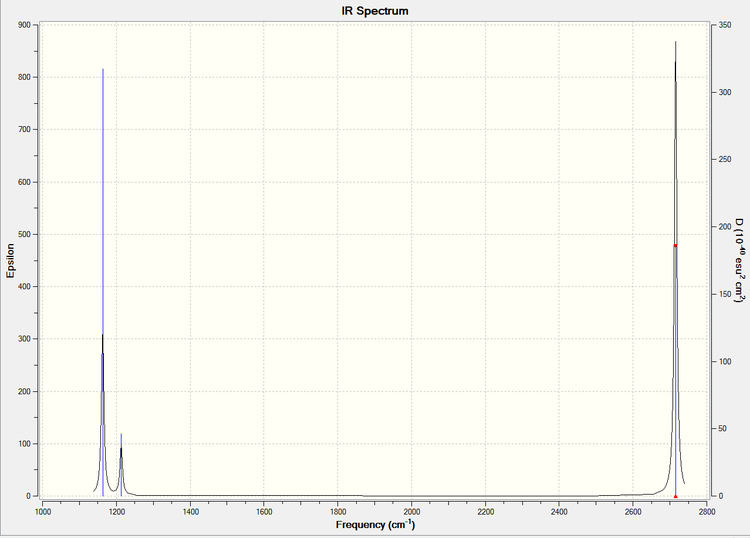Image resolution: width=750 pixels, height=538 pixels.
Task: Click the IR Spectrum chart title
Action: (375, 11)
